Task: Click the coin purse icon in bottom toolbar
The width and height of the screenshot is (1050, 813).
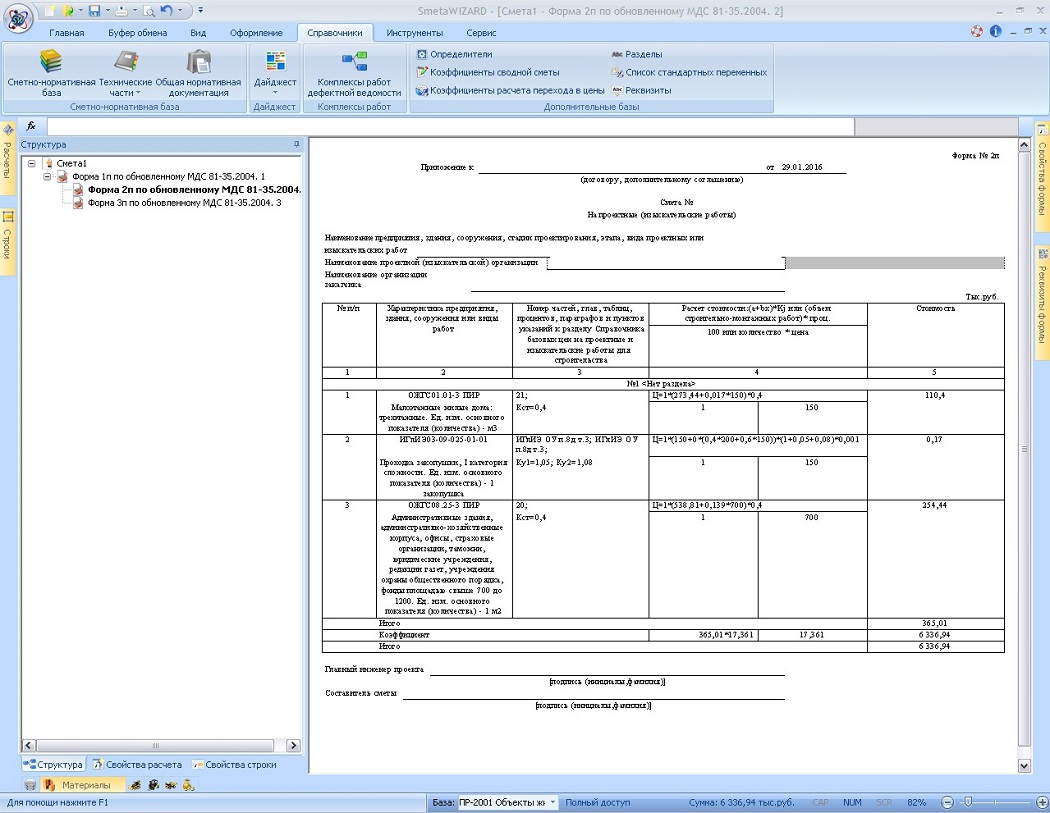Action: point(189,785)
